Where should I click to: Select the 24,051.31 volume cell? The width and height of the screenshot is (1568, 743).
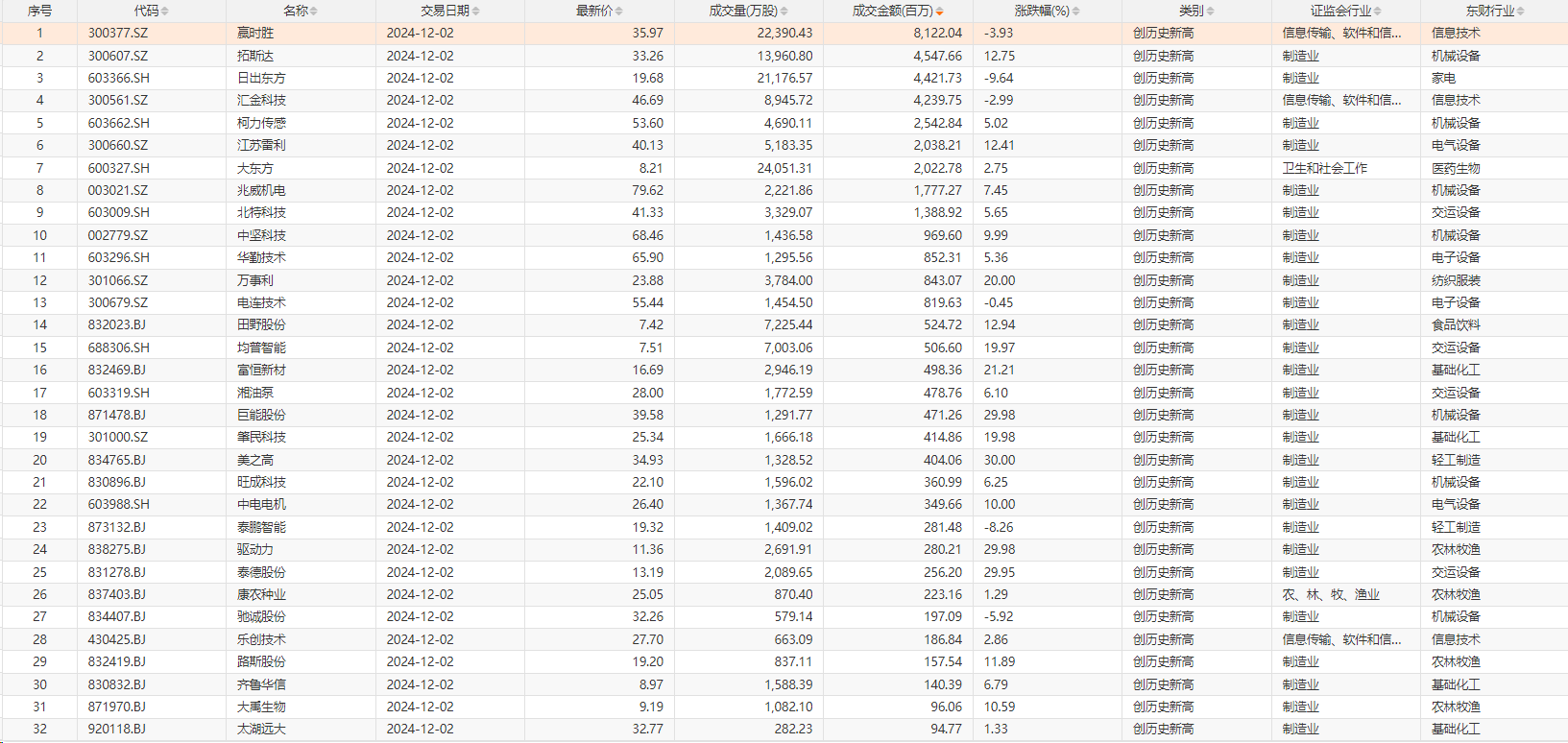(784, 168)
